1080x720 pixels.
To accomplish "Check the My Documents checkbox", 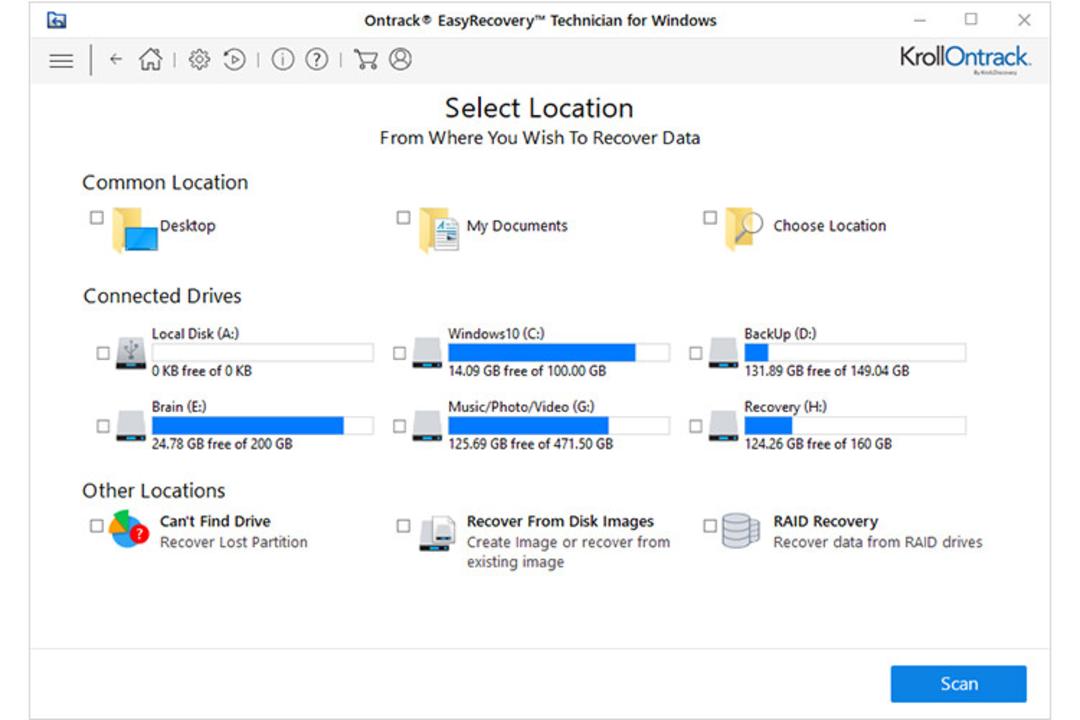I will click(403, 218).
